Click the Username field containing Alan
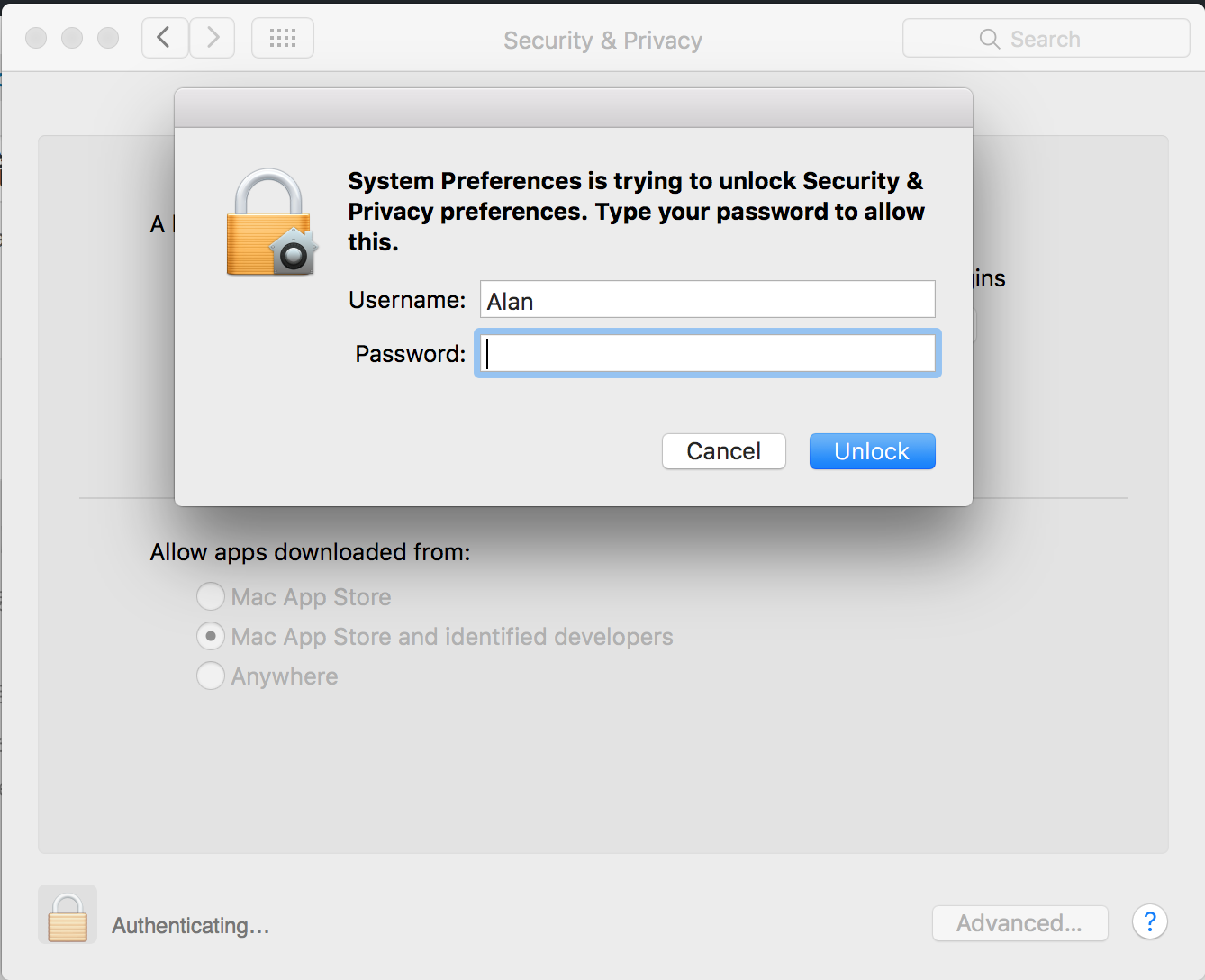 (x=707, y=300)
